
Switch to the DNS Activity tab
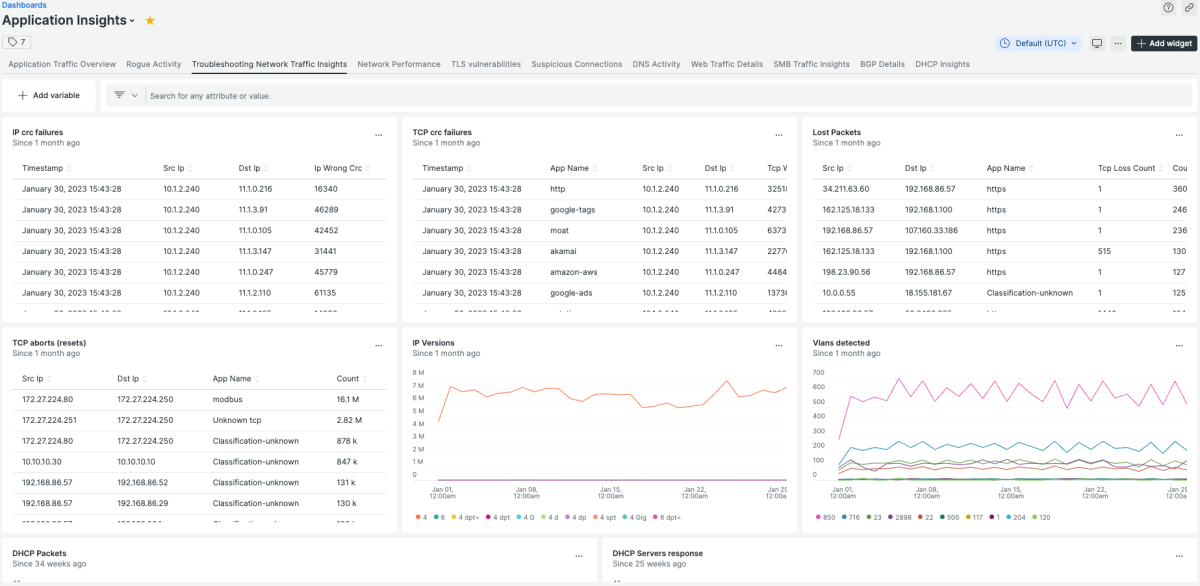click(656, 64)
